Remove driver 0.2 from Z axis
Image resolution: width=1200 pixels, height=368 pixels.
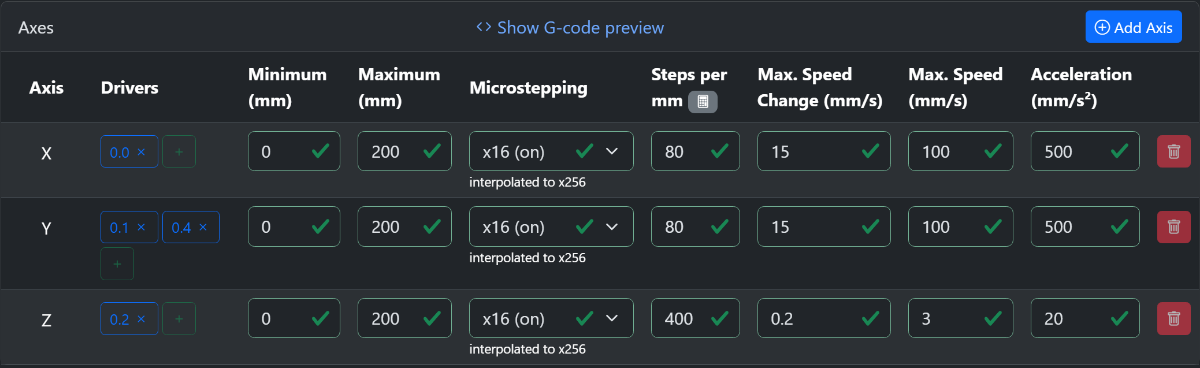click(141, 319)
